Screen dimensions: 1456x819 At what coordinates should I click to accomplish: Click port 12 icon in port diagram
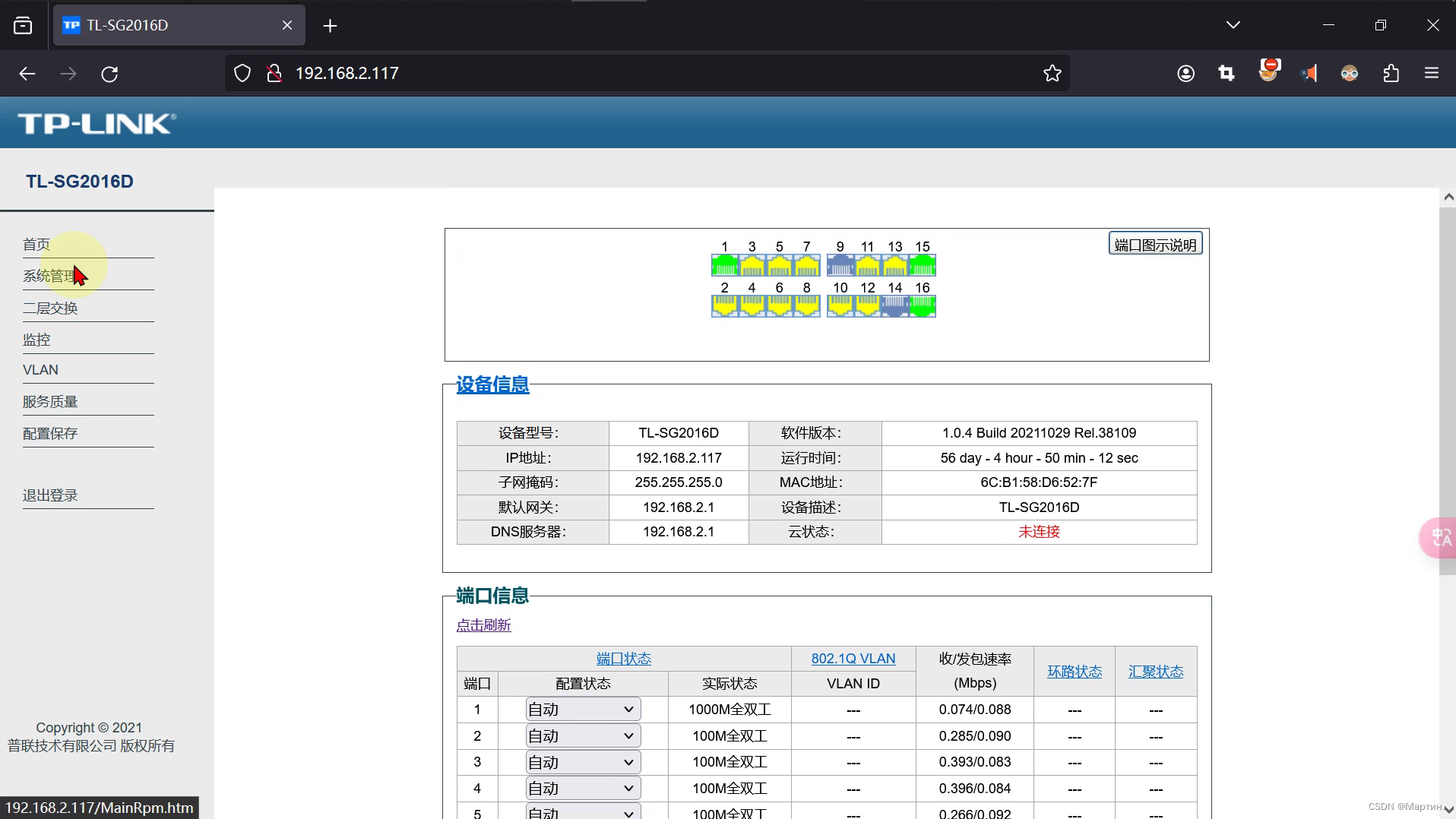click(x=867, y=306)
